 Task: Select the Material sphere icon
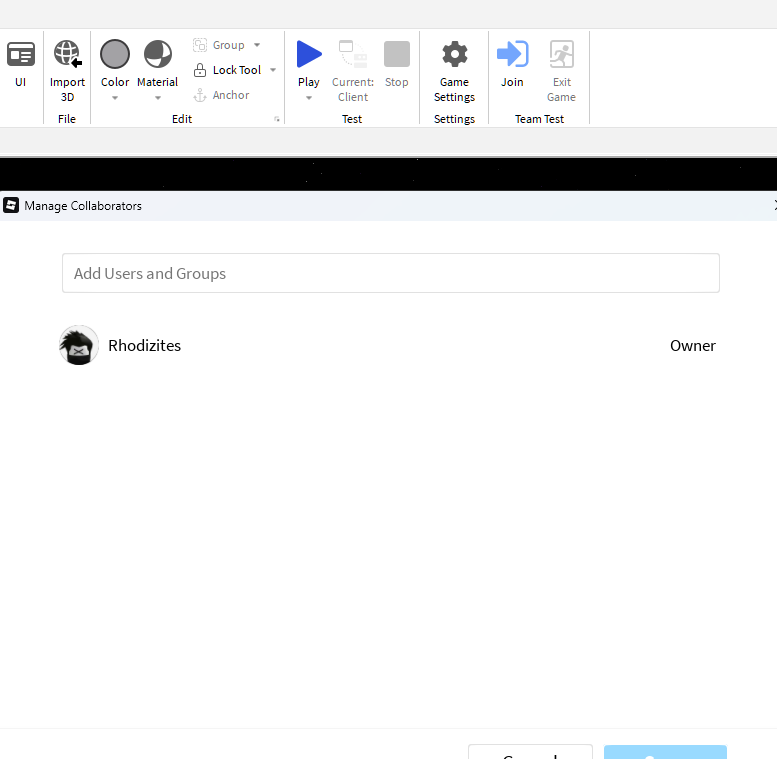(x=158, y=54)
